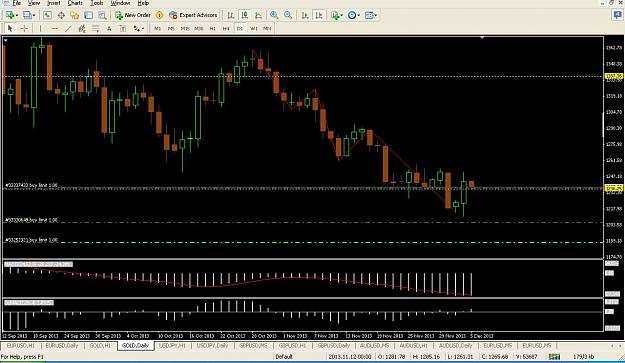The width and height of the screenshot is (625, 363).
Task: Set timeframe to M15
Action: [185, 28]
